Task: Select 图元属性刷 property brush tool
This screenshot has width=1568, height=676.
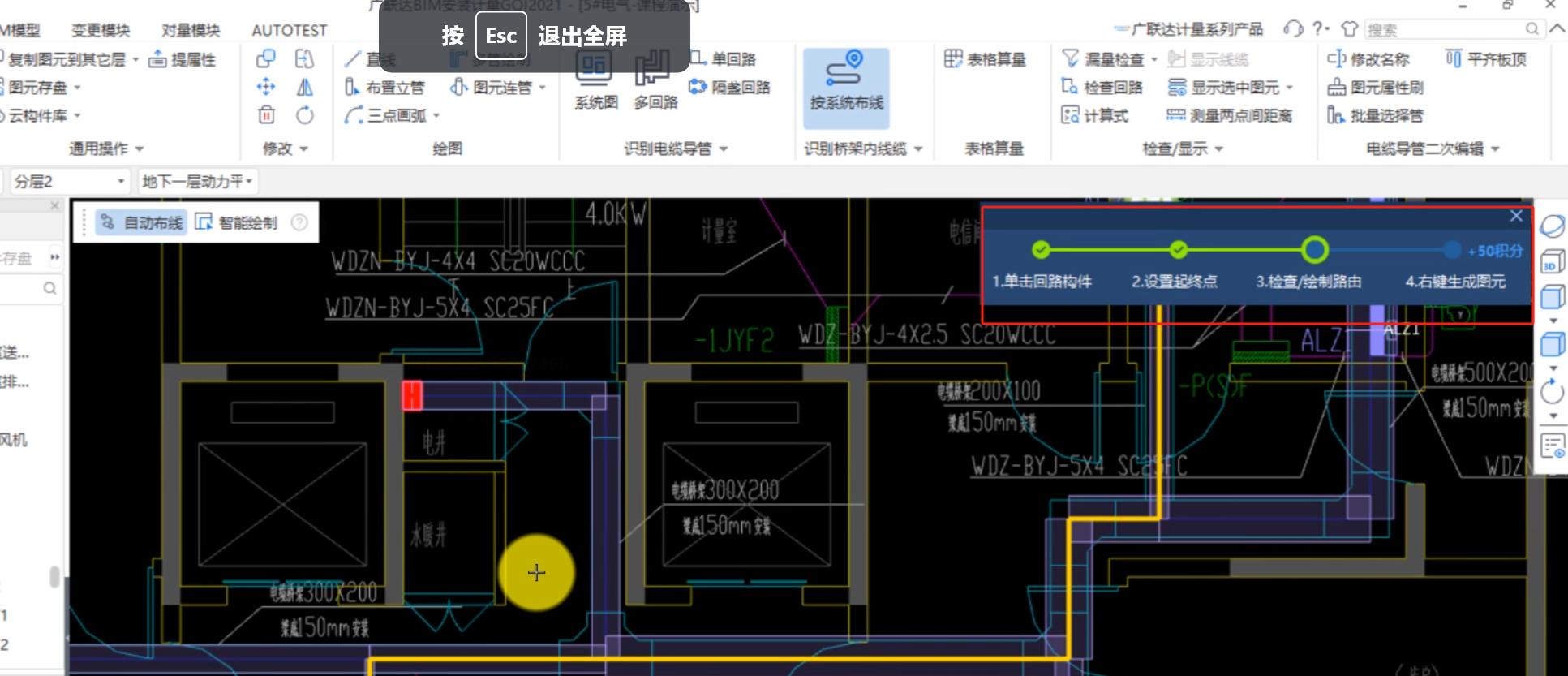Action: 1376,87
